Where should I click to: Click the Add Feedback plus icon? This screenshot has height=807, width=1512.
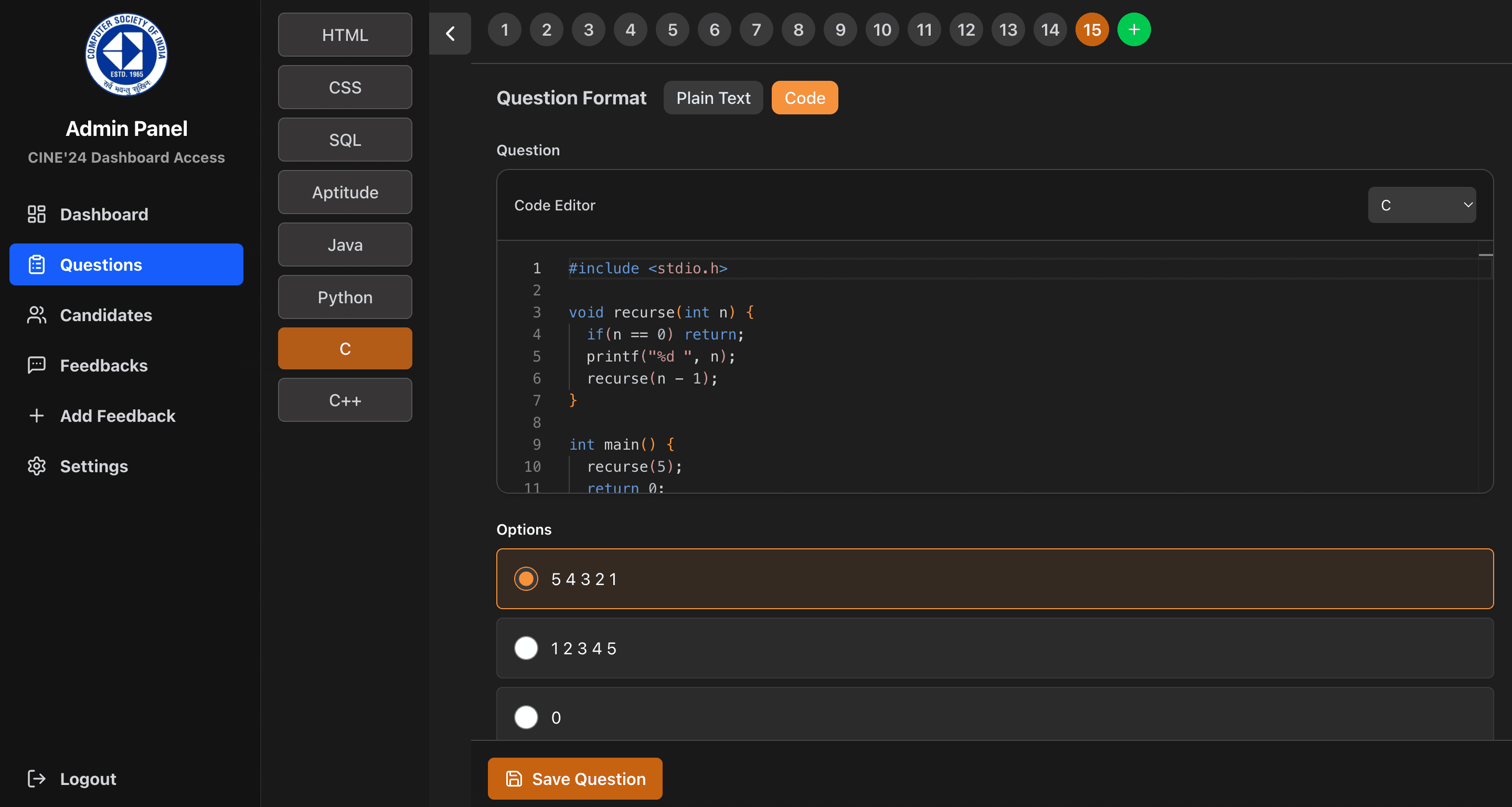(x=36, y=416)
